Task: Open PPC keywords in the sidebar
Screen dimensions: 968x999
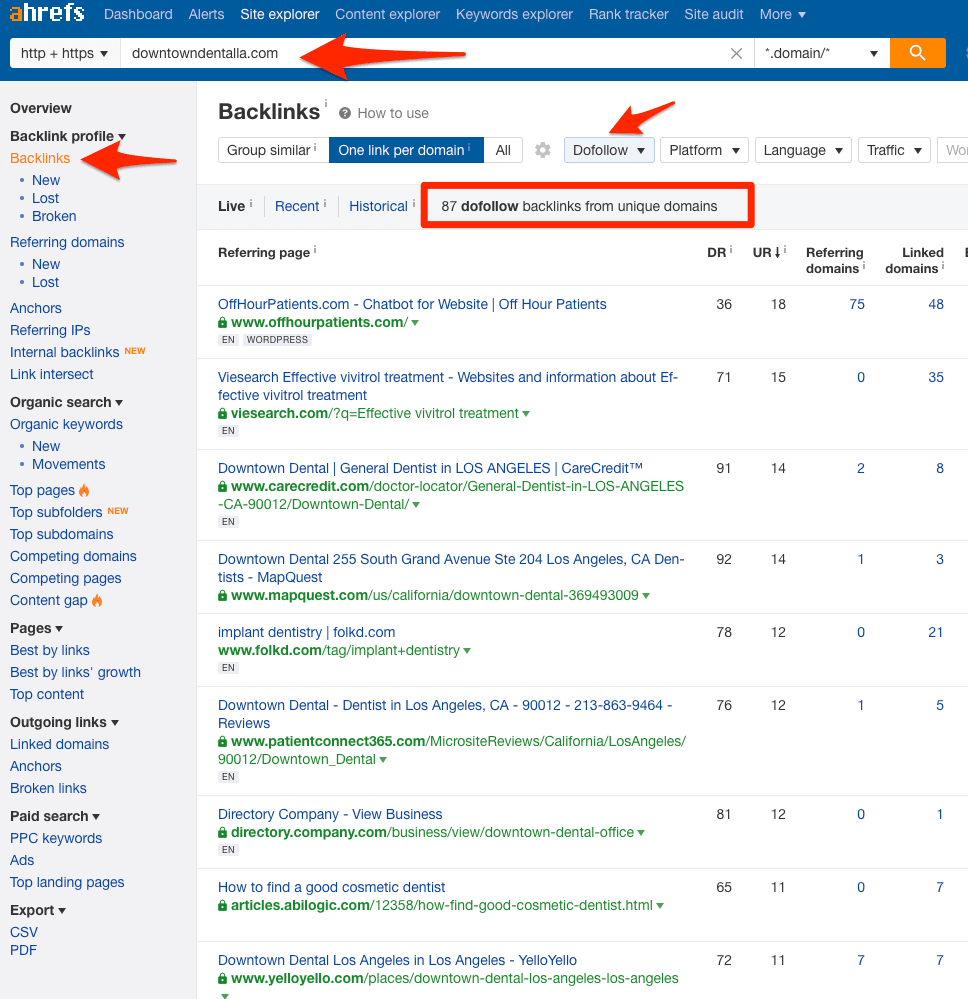Action: (x=56, y=839)
